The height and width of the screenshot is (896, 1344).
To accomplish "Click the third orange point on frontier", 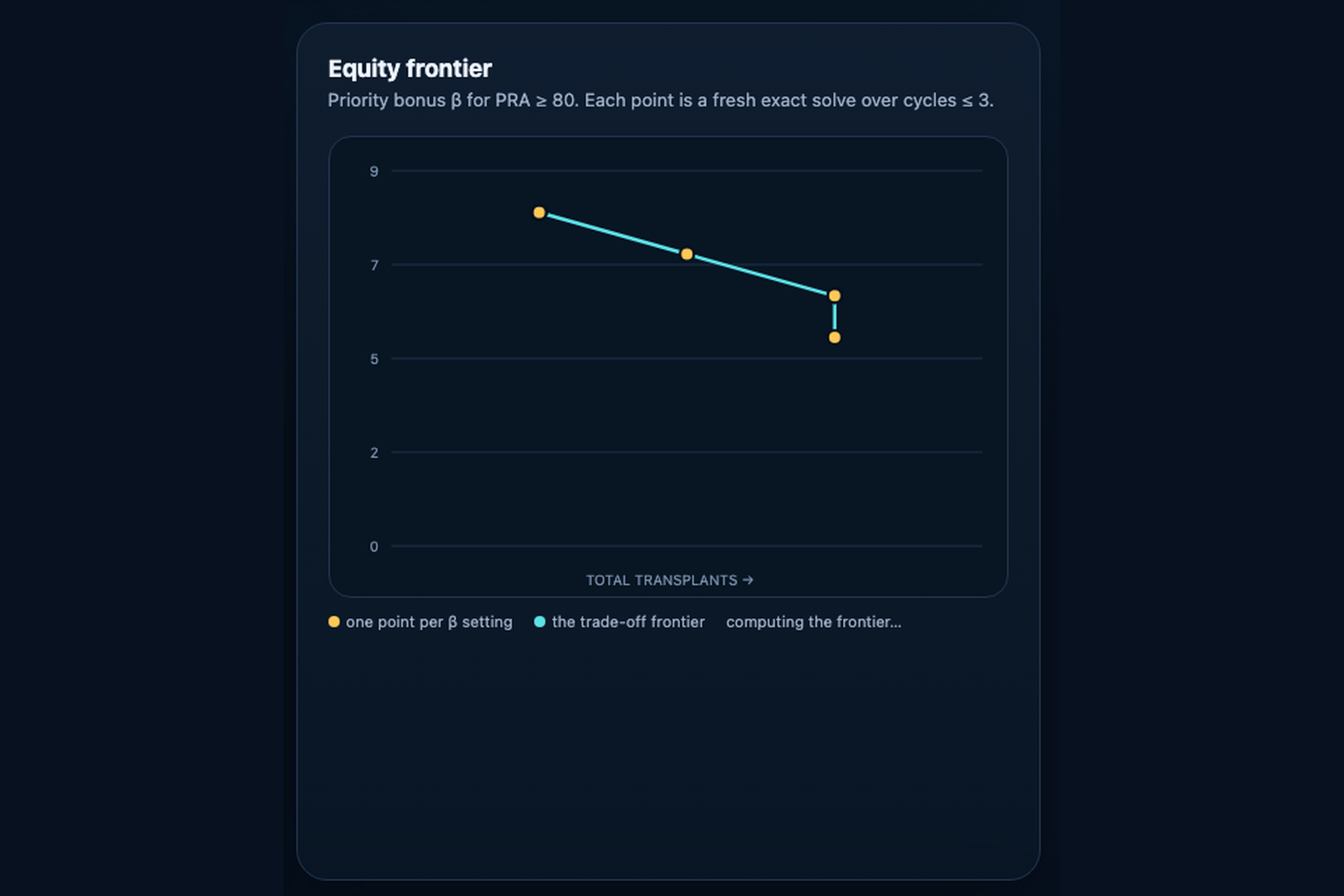I will [835, 296].
